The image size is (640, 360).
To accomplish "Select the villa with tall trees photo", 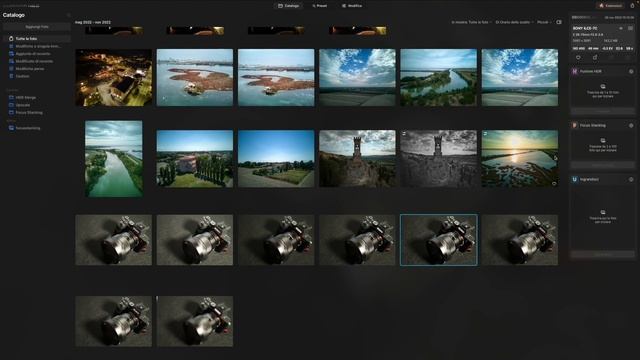I will (x=195, y=159).
